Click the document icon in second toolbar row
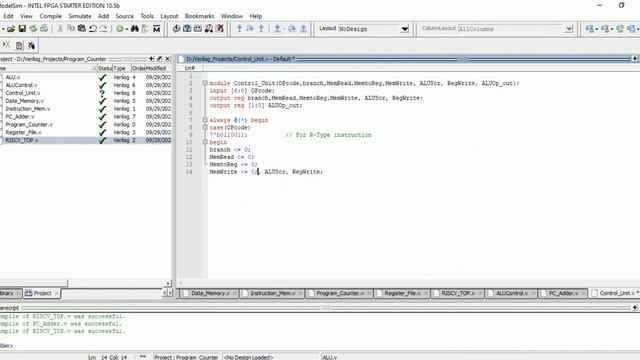 [19, 46]
